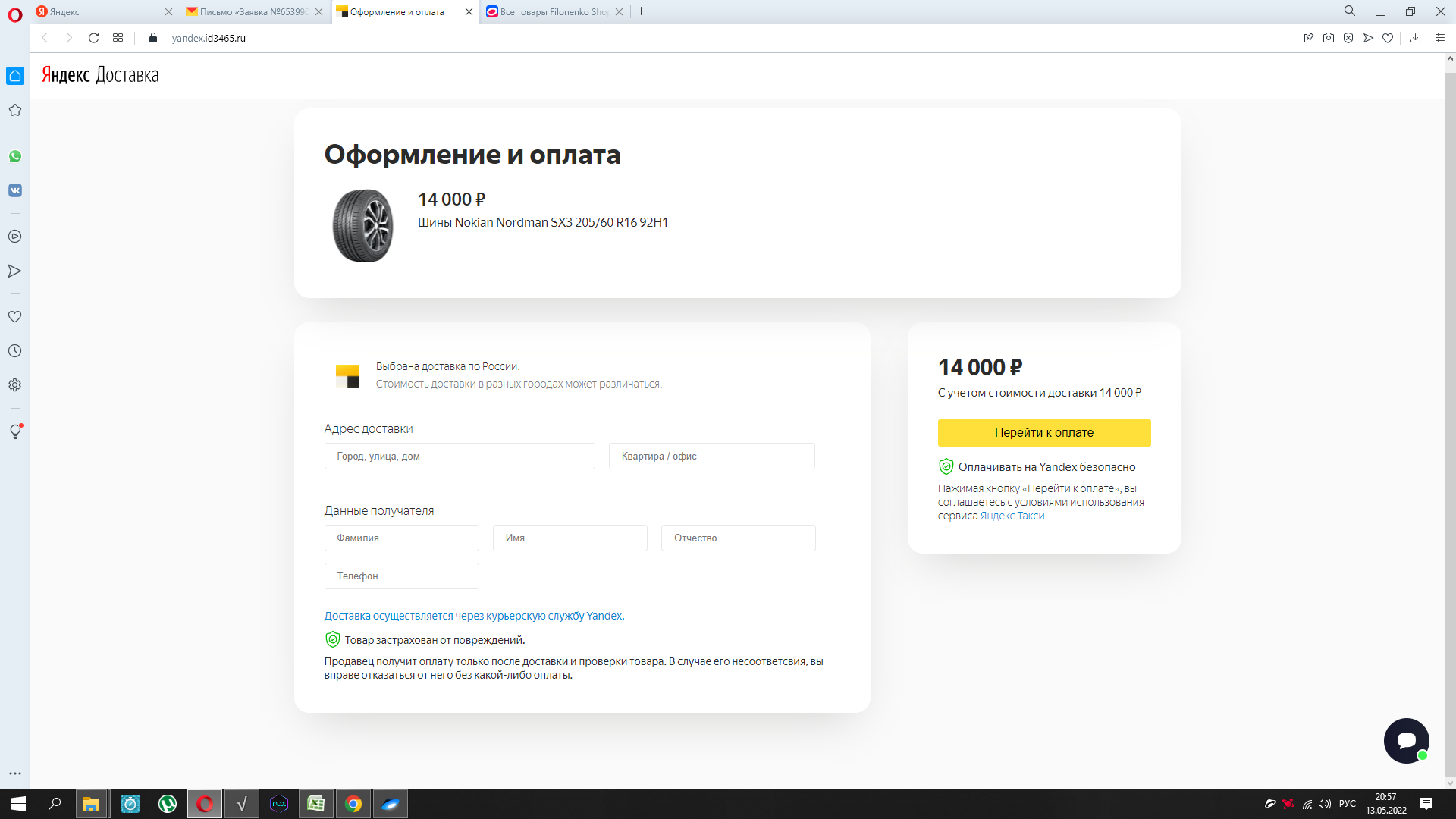Go forward to the next page
The height and width of the screenshot is (819, 1456).
69,38
